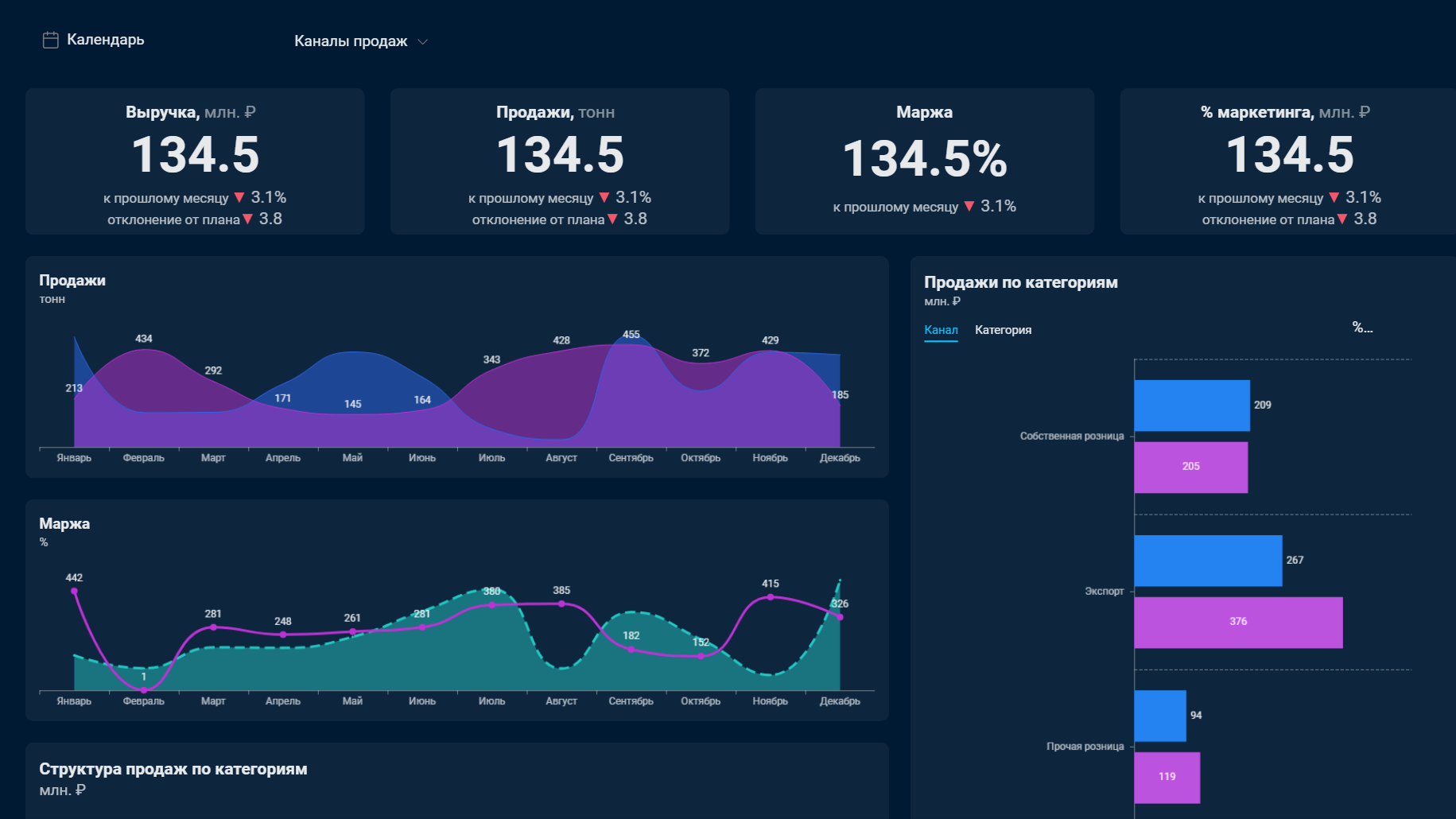Click the 415 November point in Маржа chart
This screenshot has height=819, width=1456.
[x=770, y=597]
